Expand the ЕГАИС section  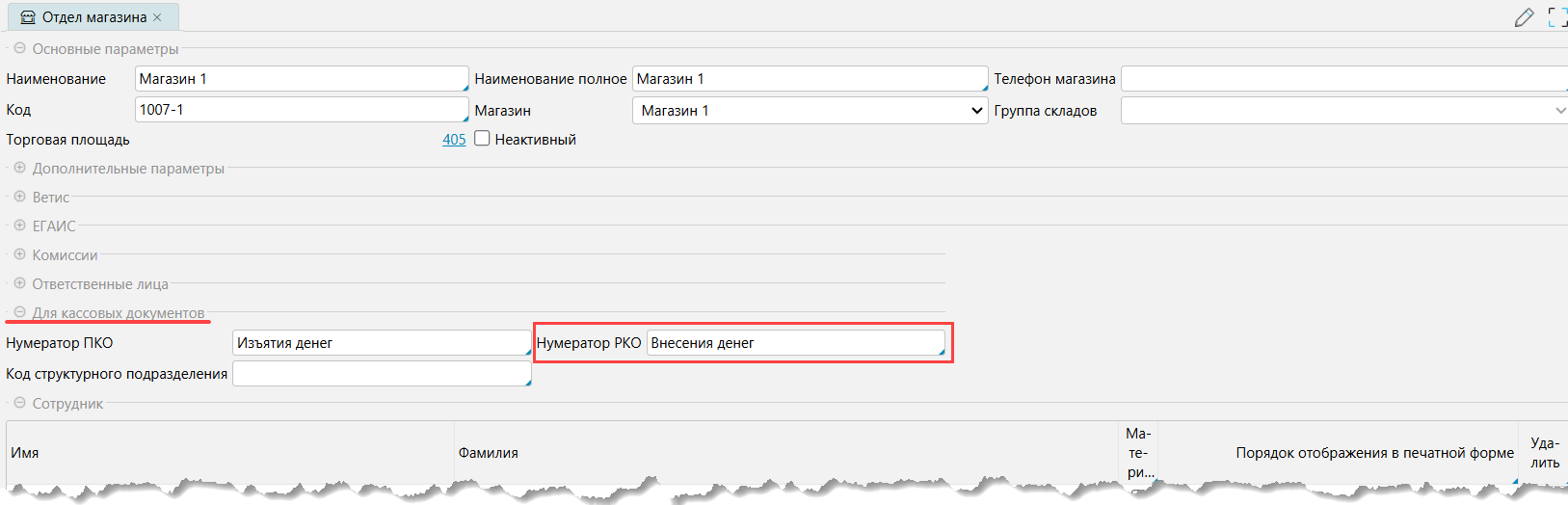pyautogui.click(x=19, y=226)
